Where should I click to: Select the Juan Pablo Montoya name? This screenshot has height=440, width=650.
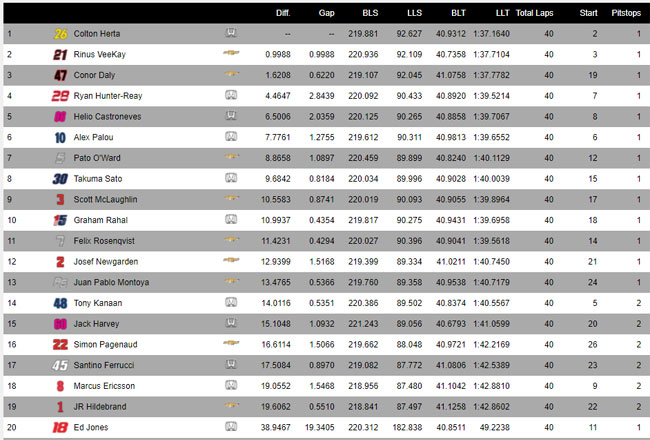[111, 282]
